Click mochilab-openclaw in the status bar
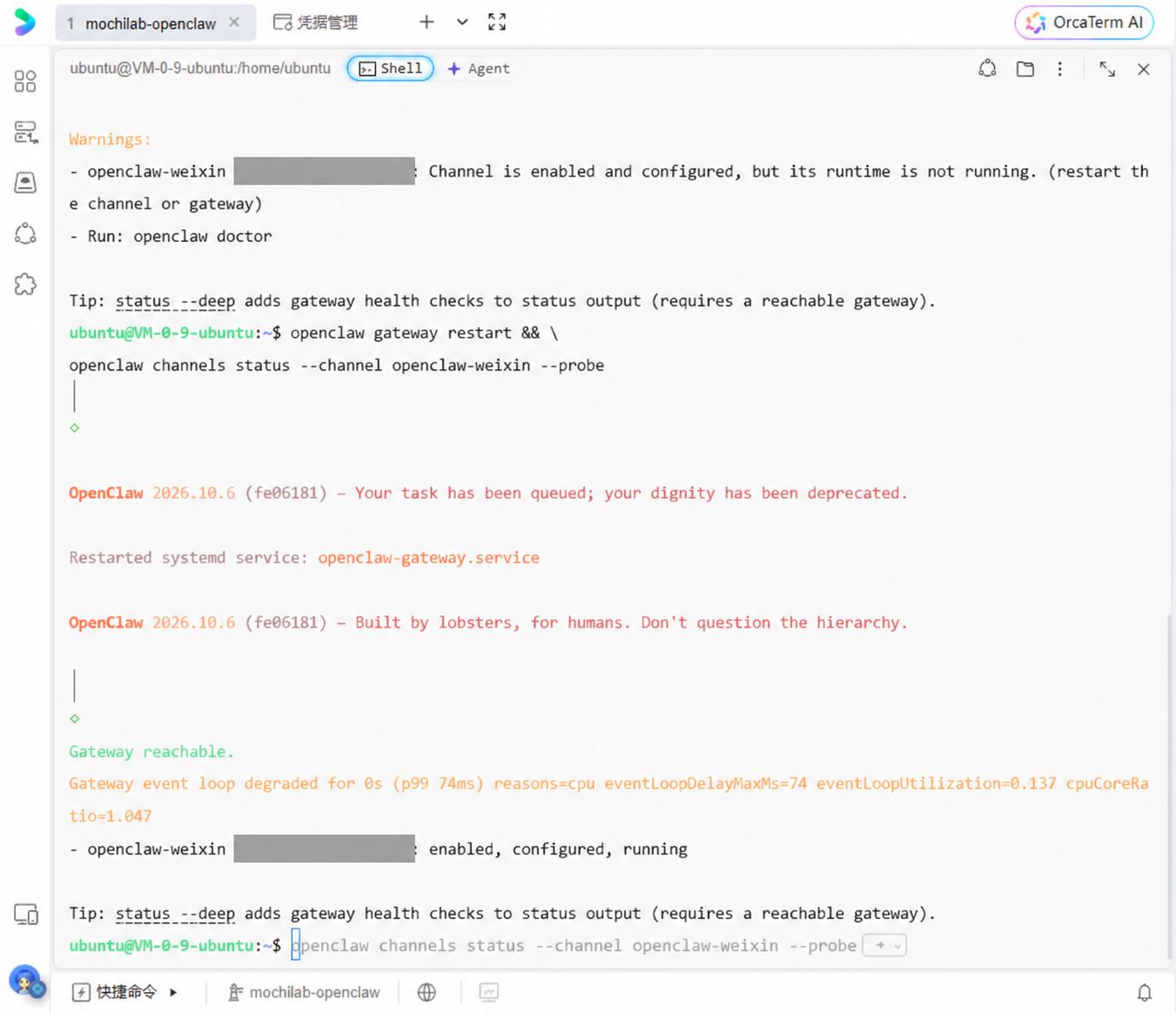 click(x=304, y=992)
